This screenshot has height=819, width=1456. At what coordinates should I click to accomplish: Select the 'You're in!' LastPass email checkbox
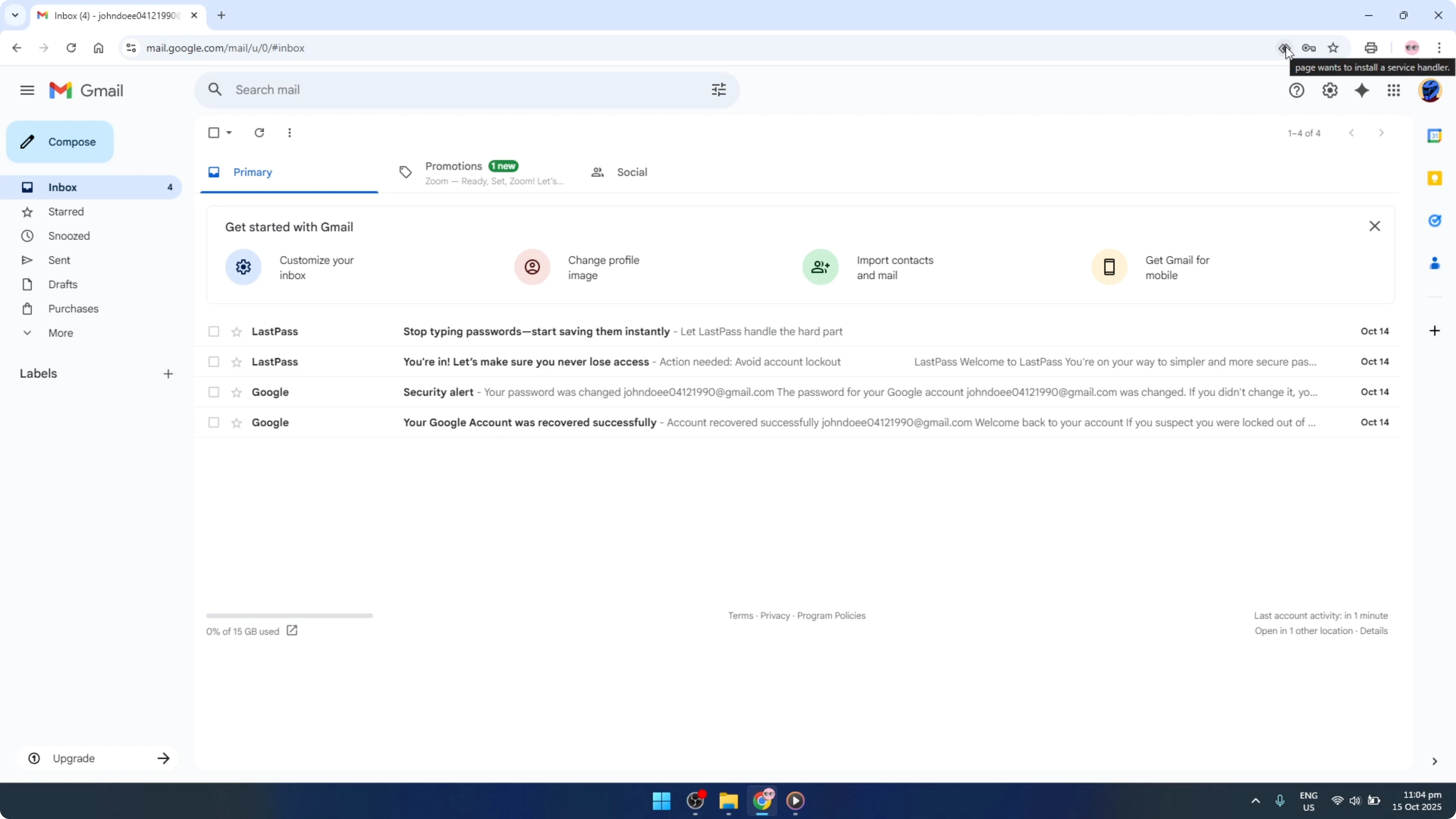[x=214, y=362]
